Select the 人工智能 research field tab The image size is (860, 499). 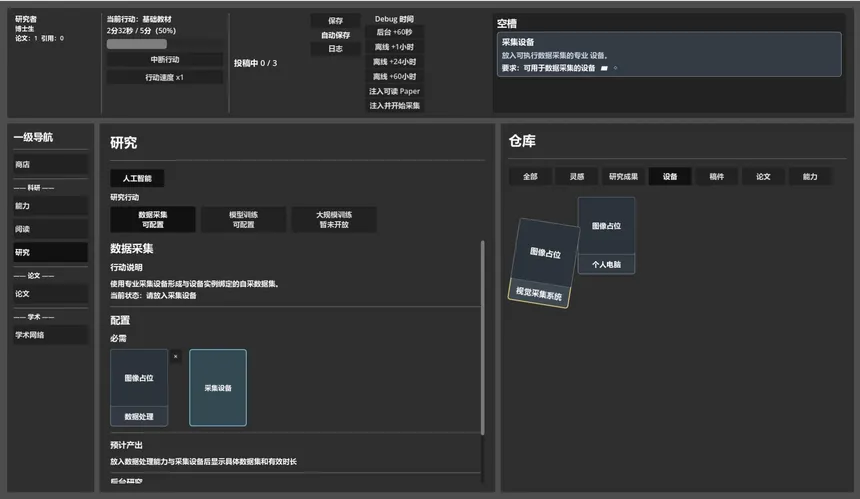137,178
